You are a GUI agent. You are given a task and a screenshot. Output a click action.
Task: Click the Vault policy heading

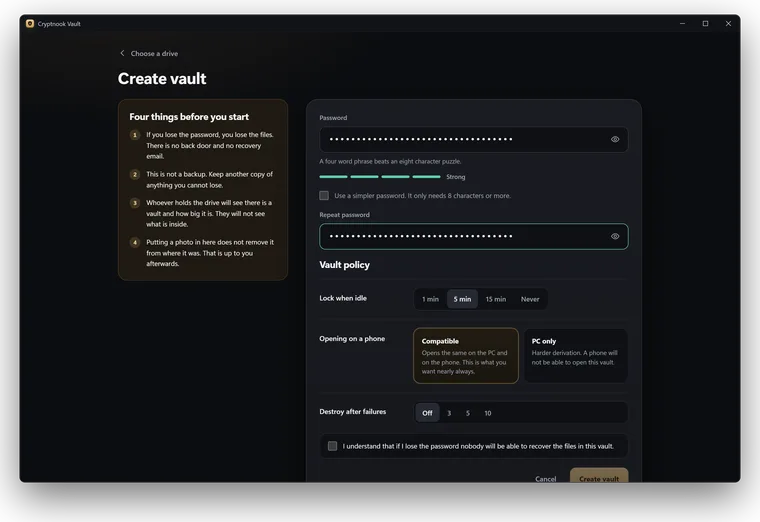(344, 265)
